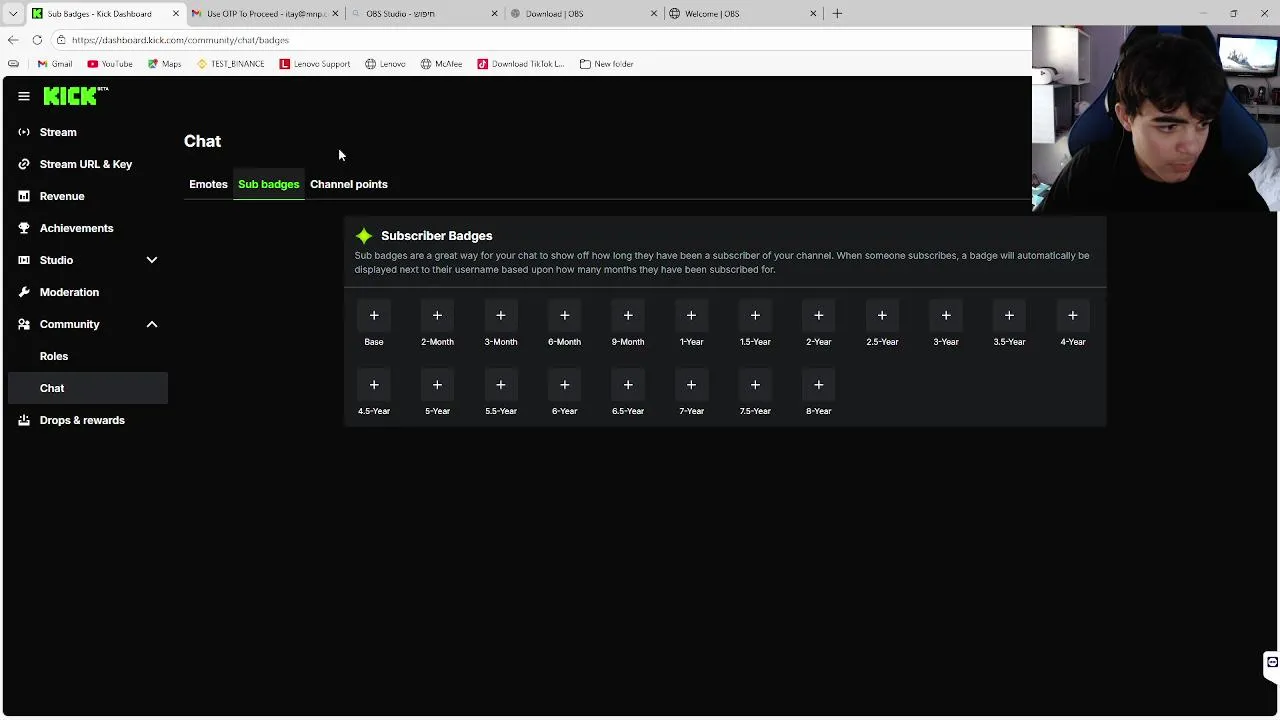Image resolution: width=1280 pixels, height=720 pixels.
Task: Open the Lenovo Support bookmark
Action: 315,64
